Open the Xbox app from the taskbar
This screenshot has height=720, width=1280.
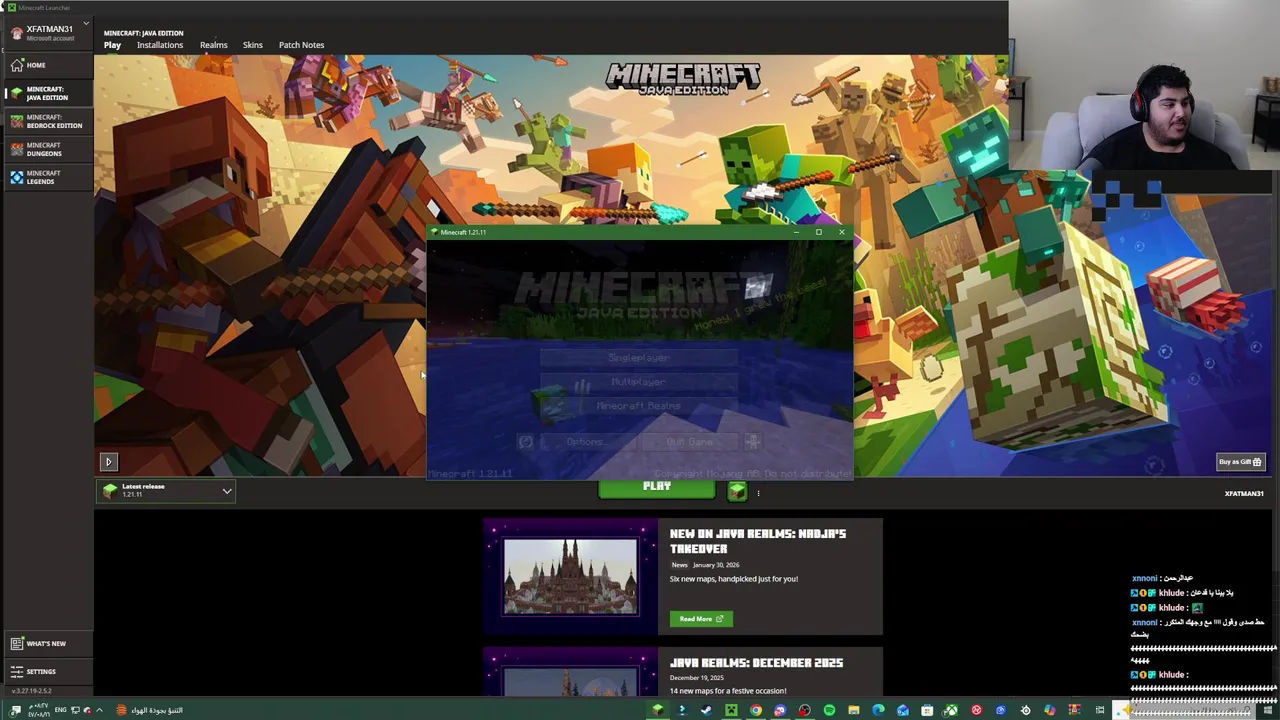[x=951, y=710]
